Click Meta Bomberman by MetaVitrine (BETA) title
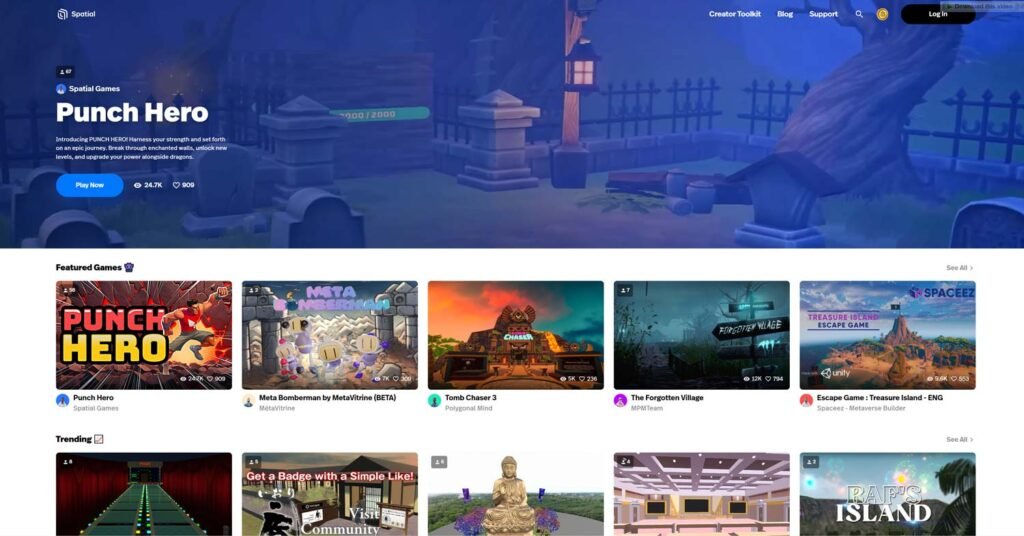The image size is (1024, 536). [x=327, y=398]
